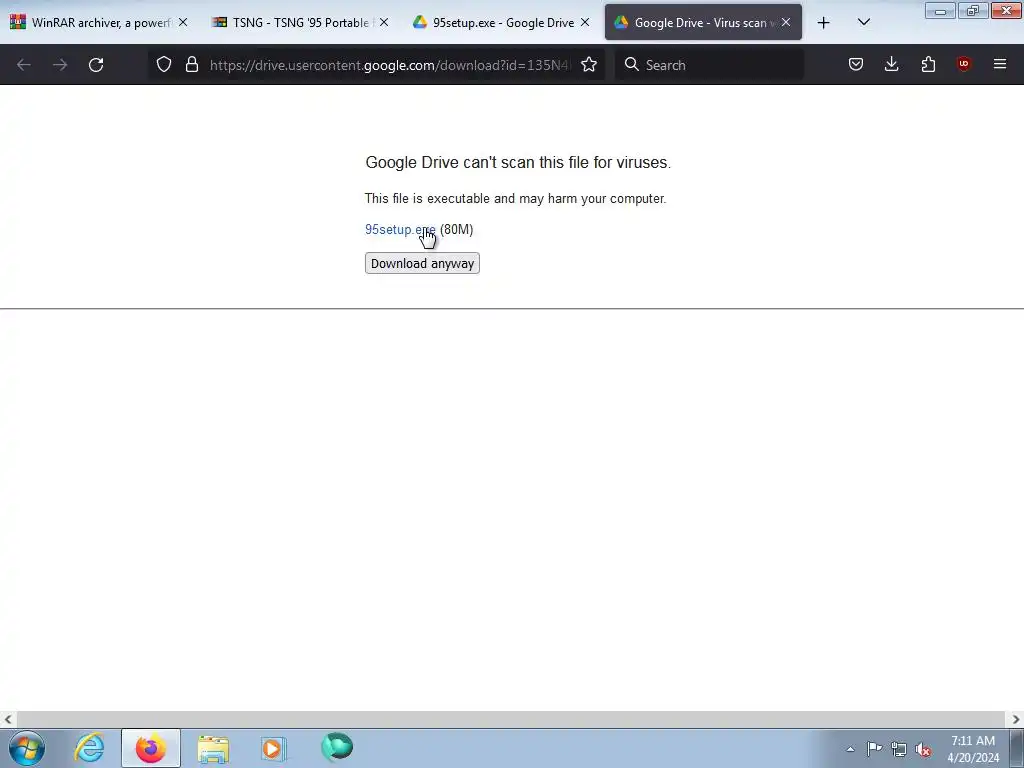
Task: Open network status tray icon
Action: pos(899,750)
